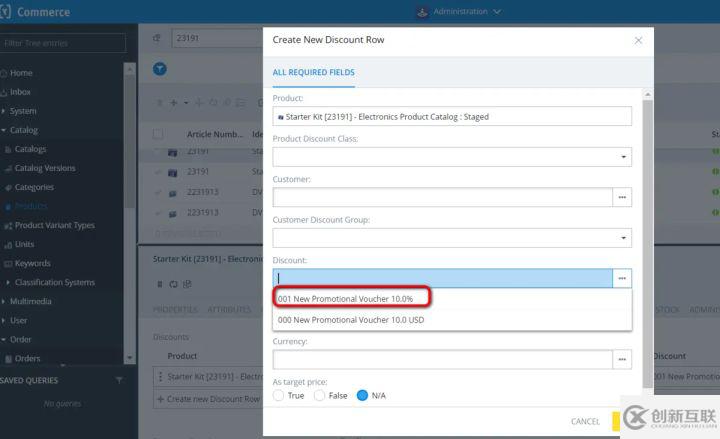This screenshot has width=720, height=439.
Task: Expand Classification Systems node
Action: pyautogui.click(x=8, y=282)
